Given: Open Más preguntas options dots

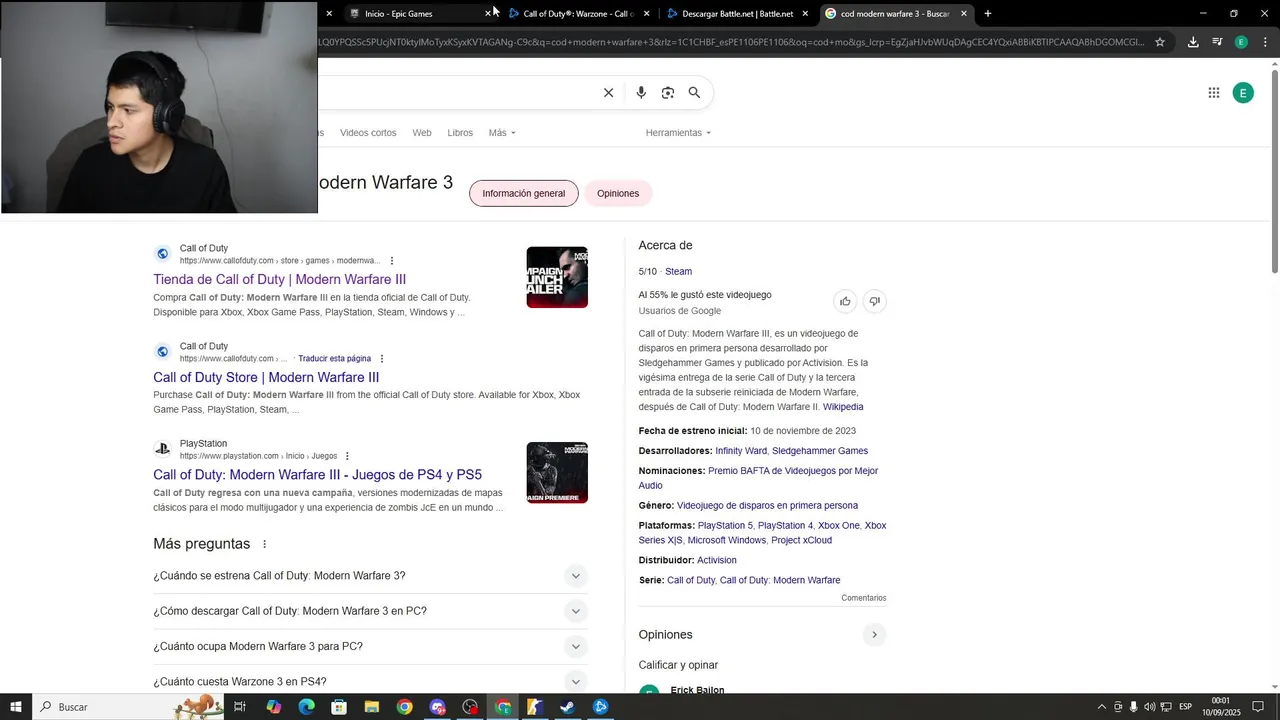Looking at the screenshot, I should pyautogui.click(x=265, y=544).
